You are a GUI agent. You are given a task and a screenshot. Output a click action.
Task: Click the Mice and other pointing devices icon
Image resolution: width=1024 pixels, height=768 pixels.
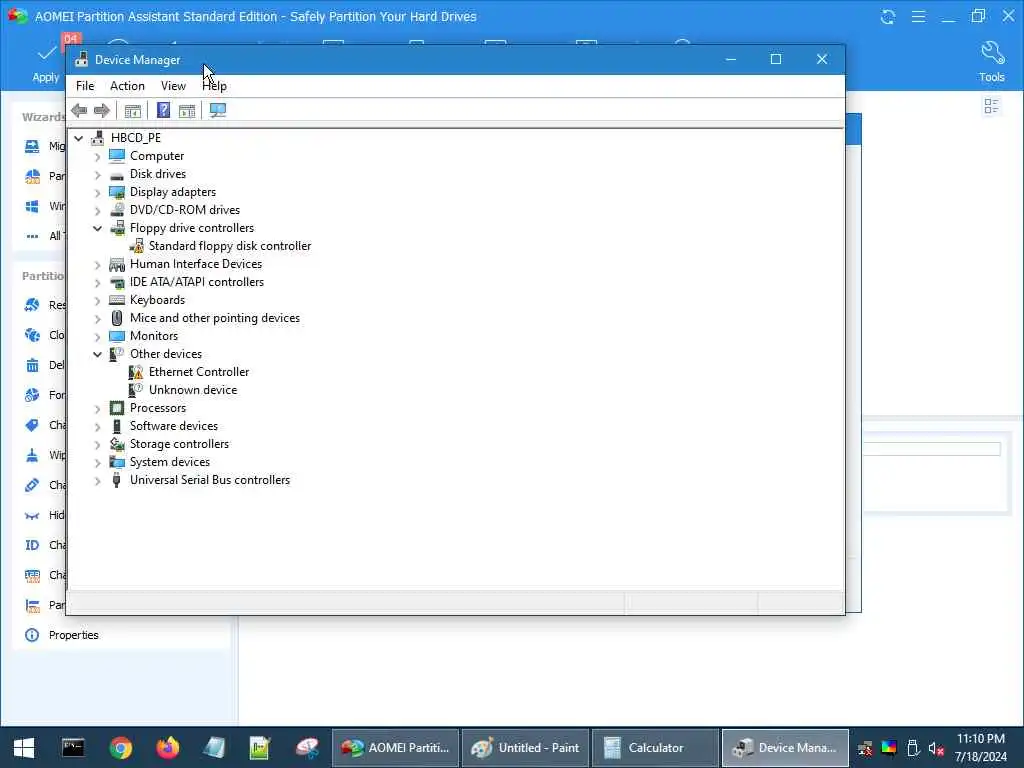[117, 318]
